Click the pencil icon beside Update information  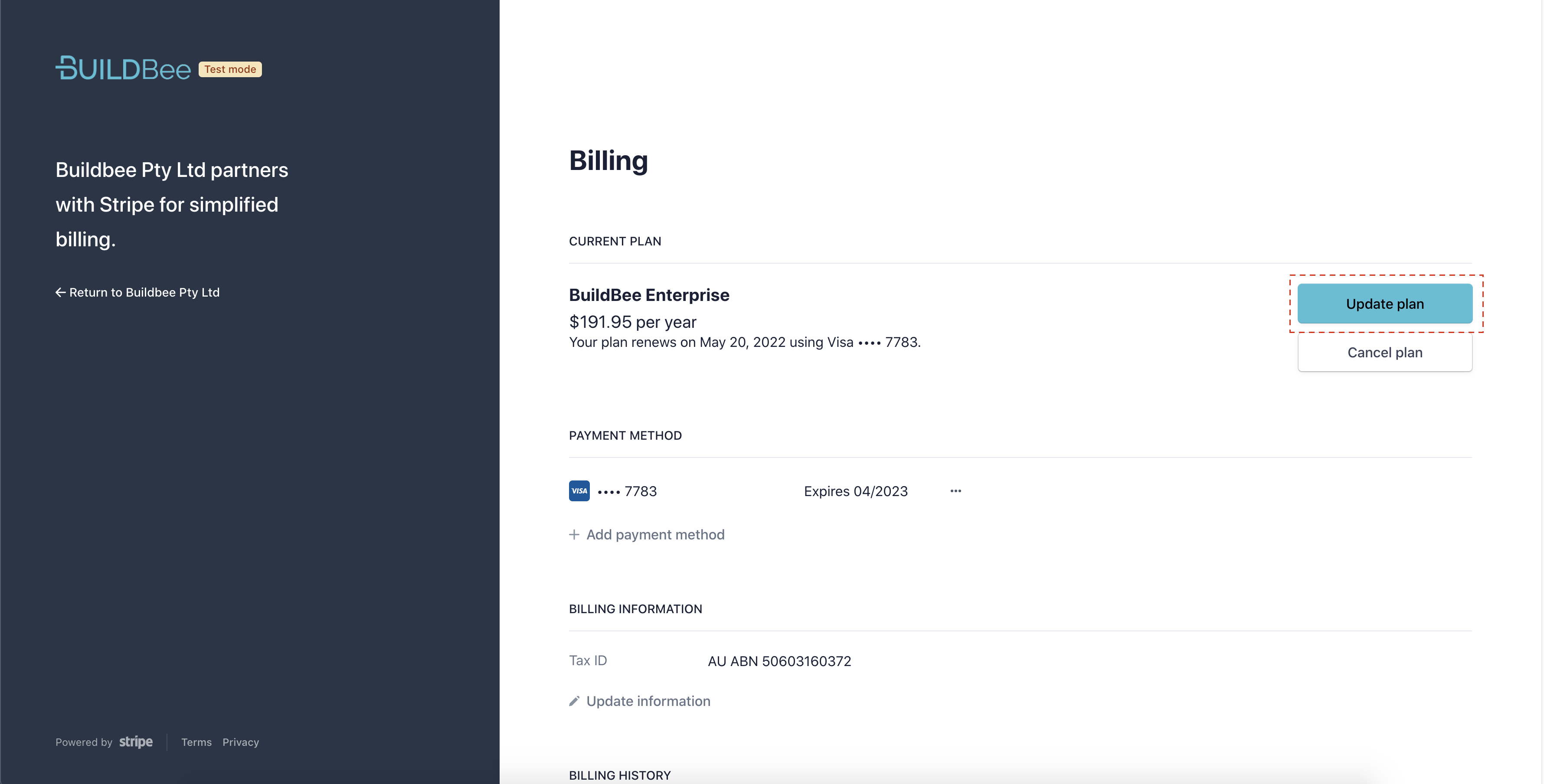tap(574, 701)
